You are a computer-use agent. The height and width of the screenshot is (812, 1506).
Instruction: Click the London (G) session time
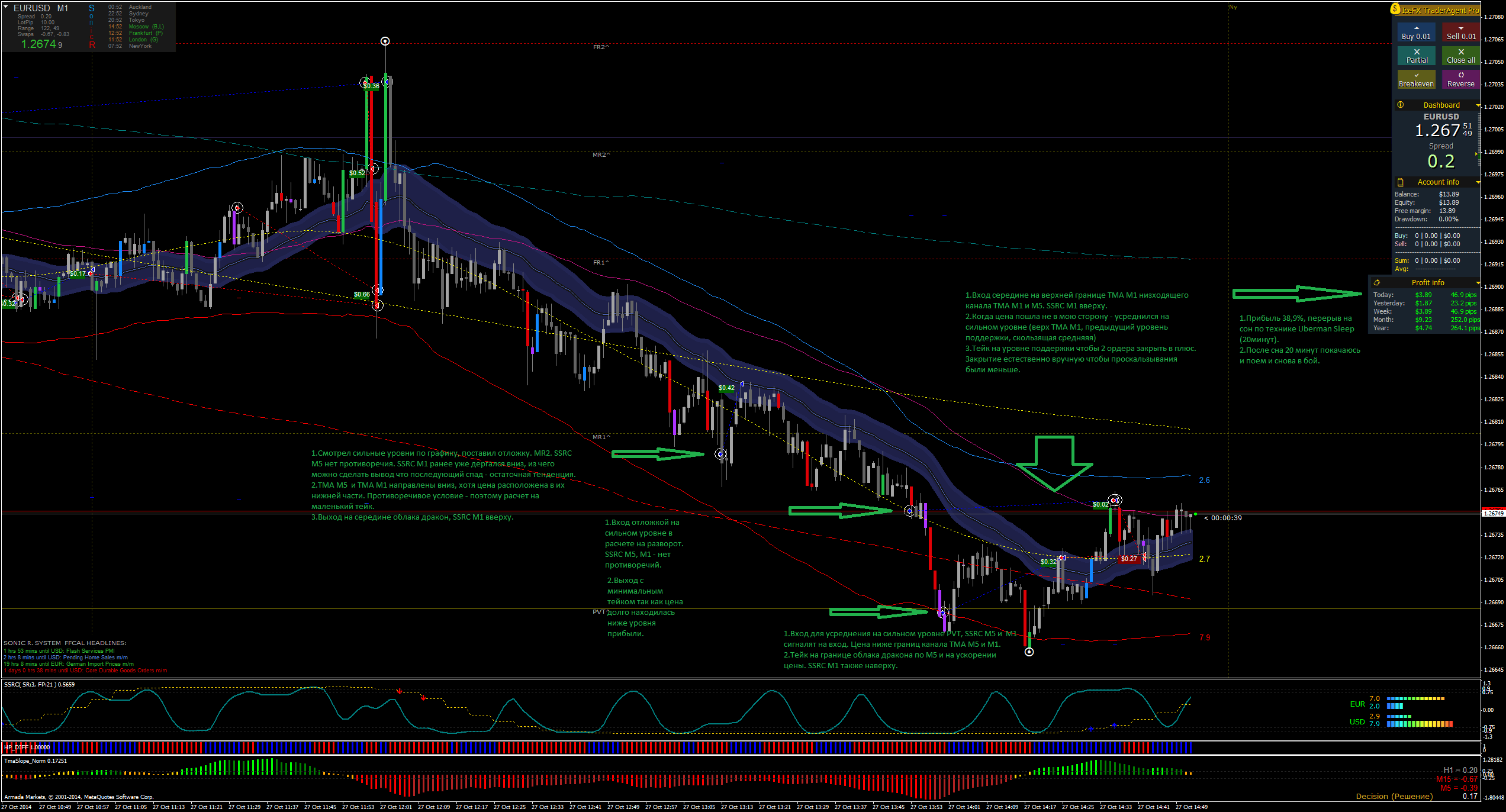133,40
